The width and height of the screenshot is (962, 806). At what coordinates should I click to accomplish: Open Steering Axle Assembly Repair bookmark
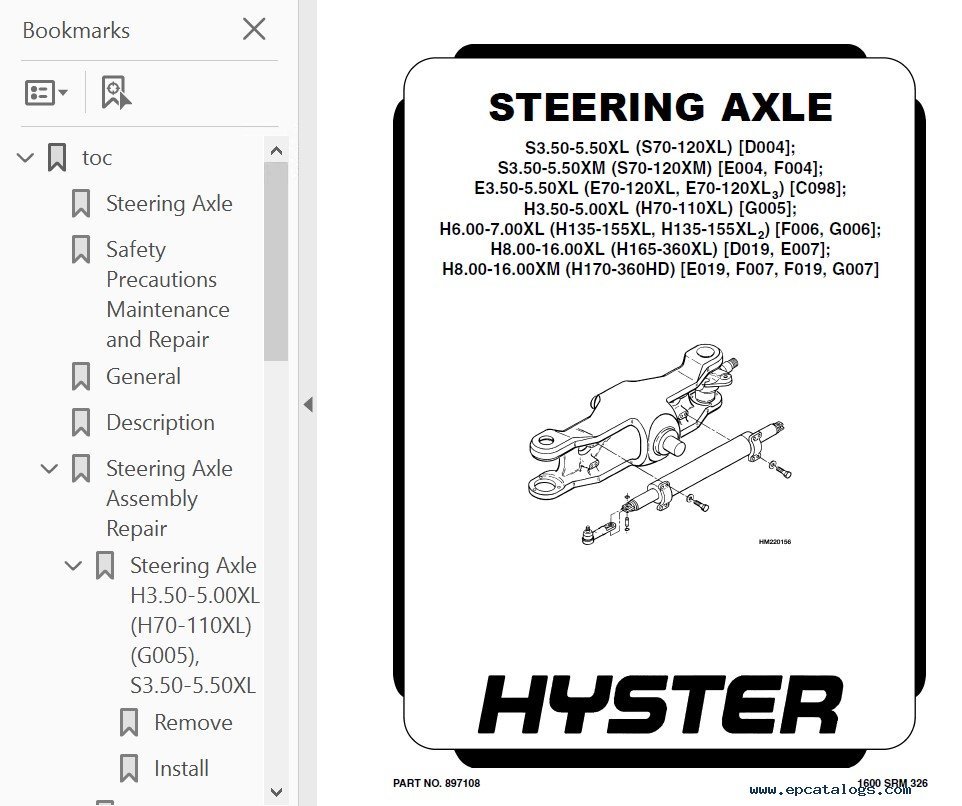point(169,498)
